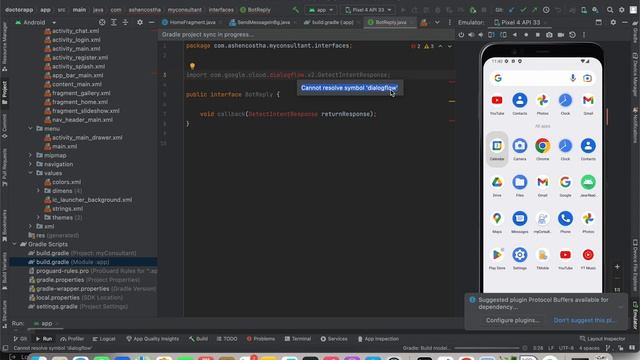Open emulator panel settings gear

613,22
